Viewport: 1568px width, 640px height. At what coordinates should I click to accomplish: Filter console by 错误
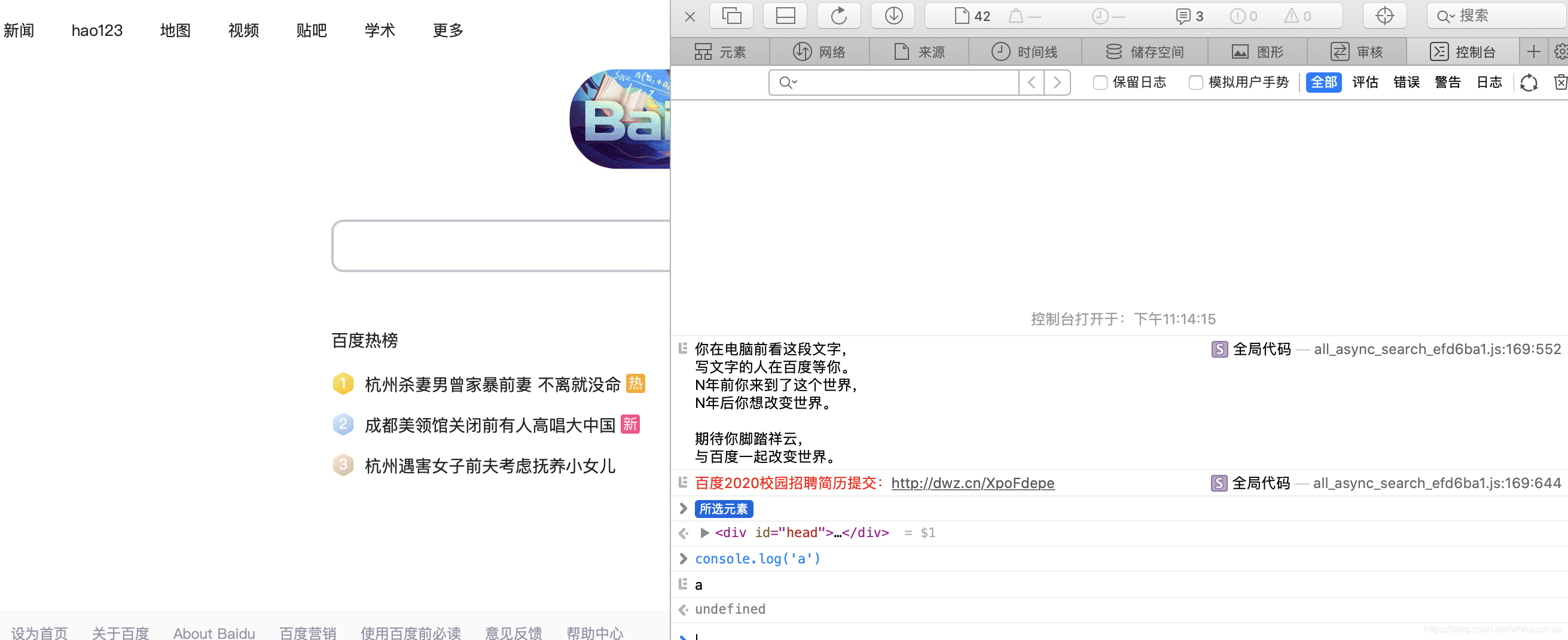1406,82
